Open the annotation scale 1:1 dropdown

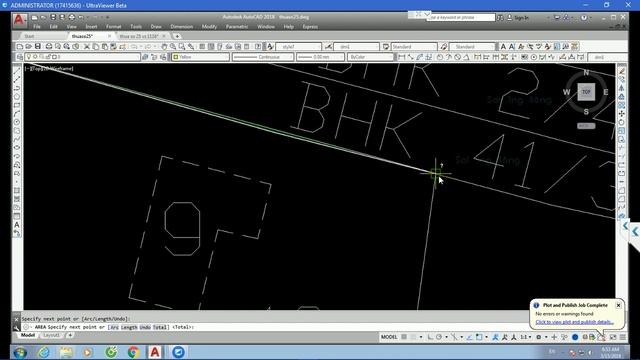(525, 337)
